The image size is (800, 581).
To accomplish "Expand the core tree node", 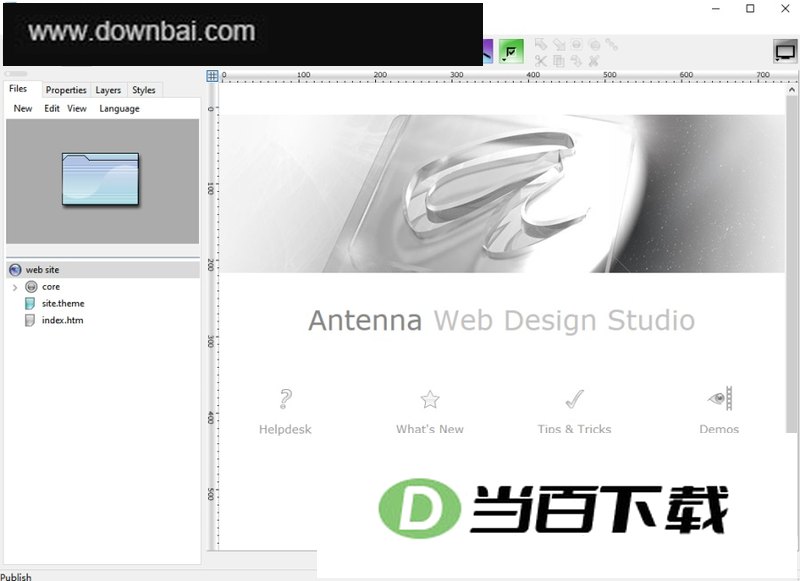I will 15,287.
